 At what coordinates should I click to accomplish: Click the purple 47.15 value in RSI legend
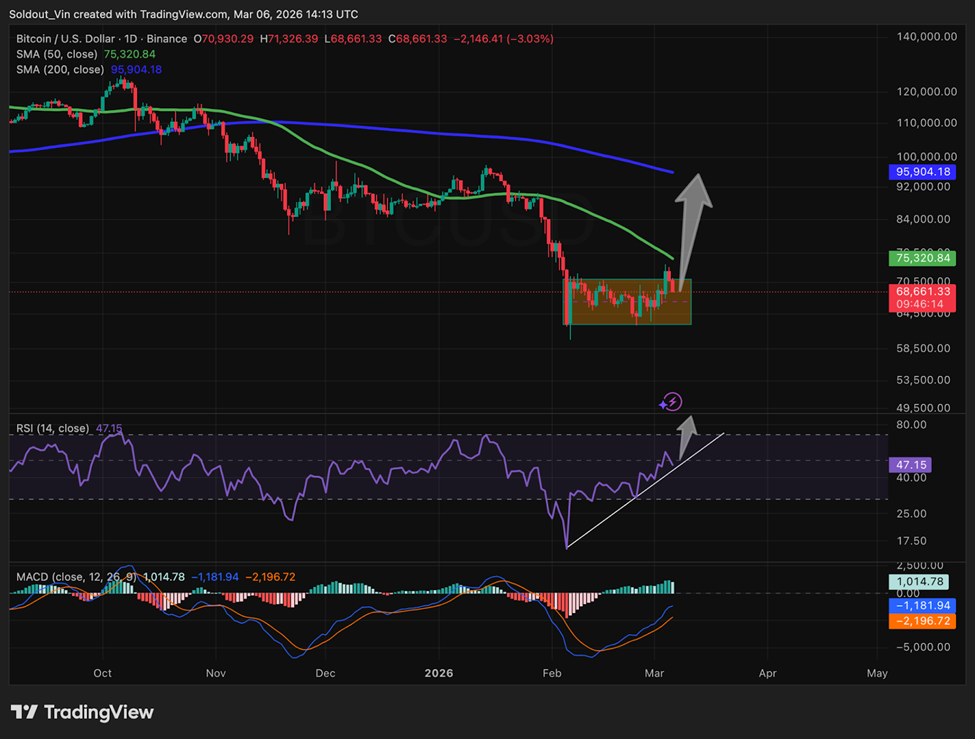point(109,429)
